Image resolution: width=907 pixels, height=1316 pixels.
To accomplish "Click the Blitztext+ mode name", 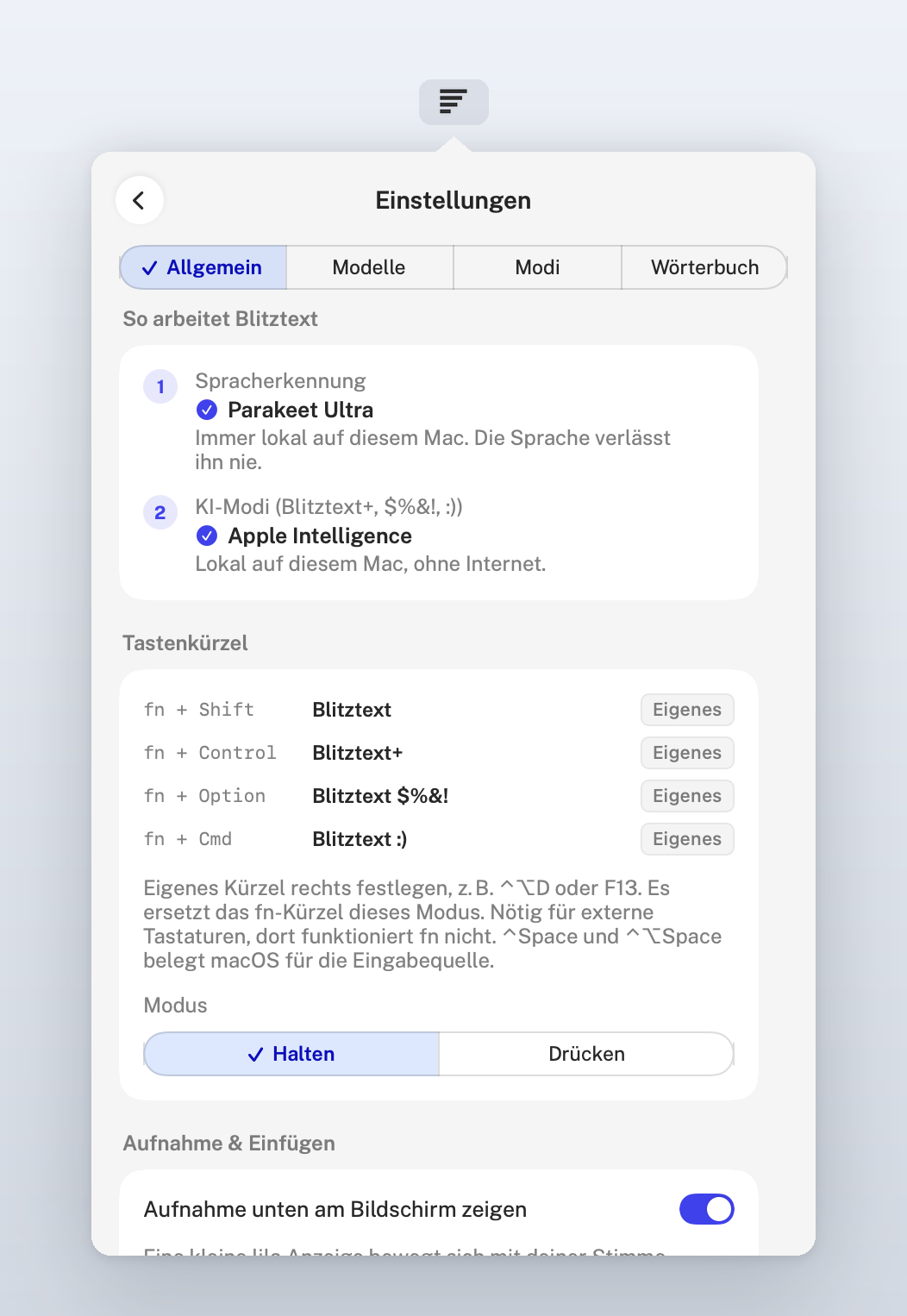I will (358, 753).
